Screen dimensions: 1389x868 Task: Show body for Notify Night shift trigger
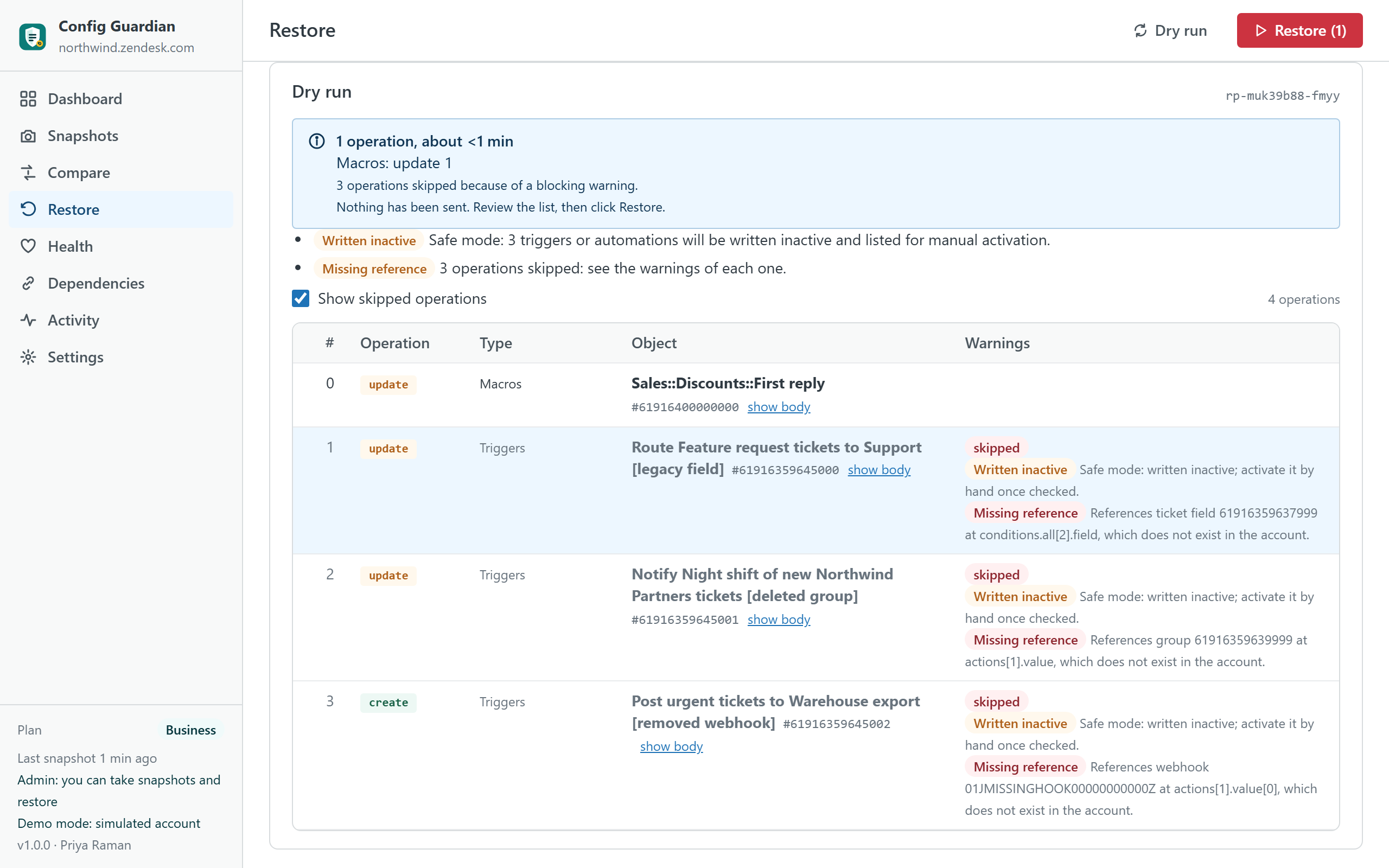778,620
